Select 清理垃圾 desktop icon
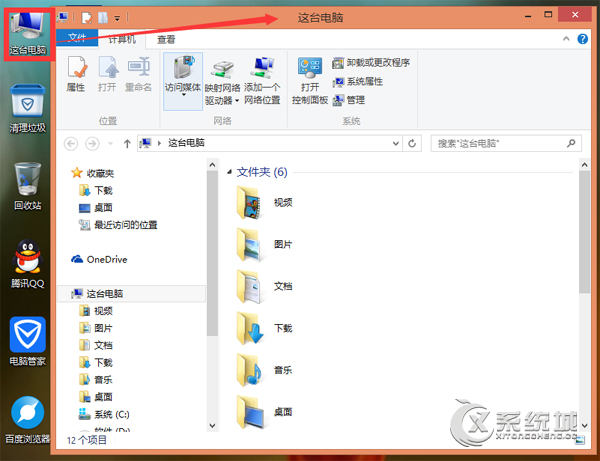 (x=28, y=109)
